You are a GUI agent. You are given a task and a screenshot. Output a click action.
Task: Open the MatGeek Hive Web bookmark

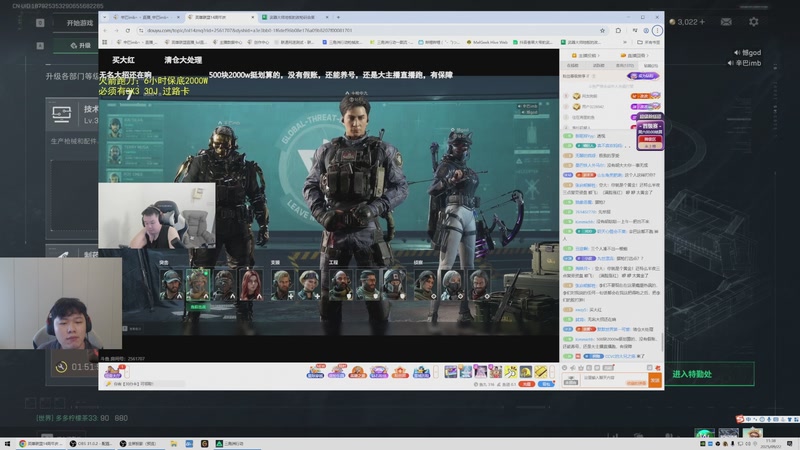[x=487, y=42]
